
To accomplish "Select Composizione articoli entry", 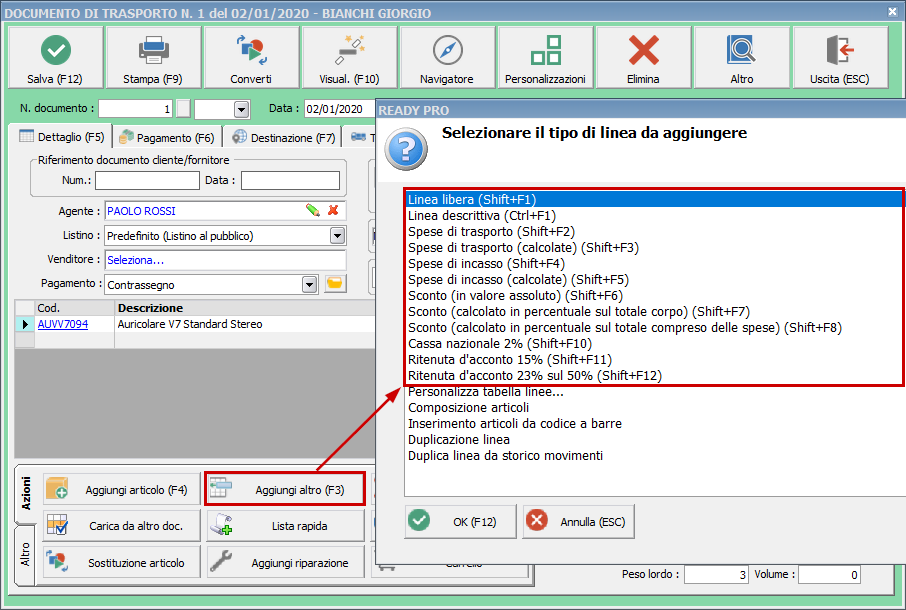I will (655, 408).
